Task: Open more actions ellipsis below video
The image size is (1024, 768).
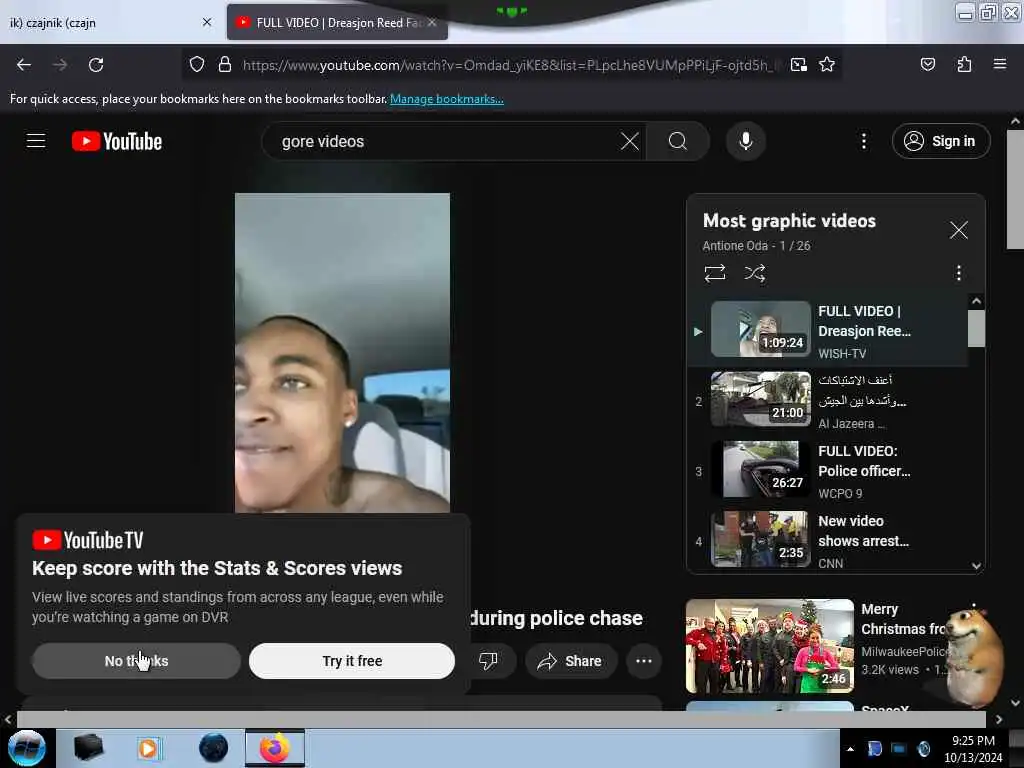Action: pyautogui.click(x=644, y=661)
